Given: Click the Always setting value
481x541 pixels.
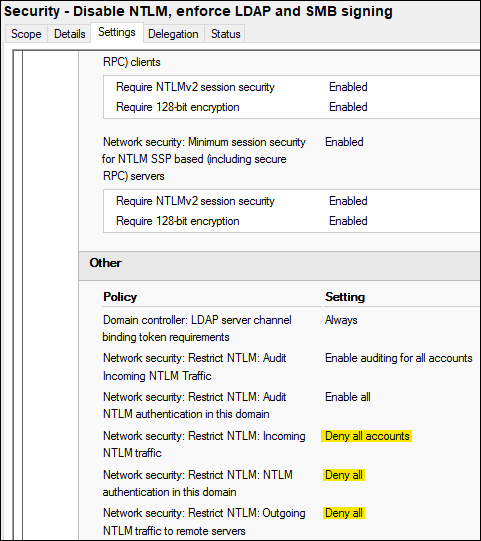Looking at the screenshot, I should coord(341,320).
